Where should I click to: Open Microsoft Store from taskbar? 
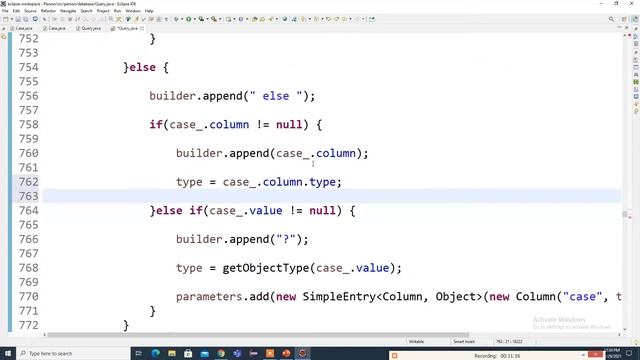pyautogui.click(x=188, y=353)
